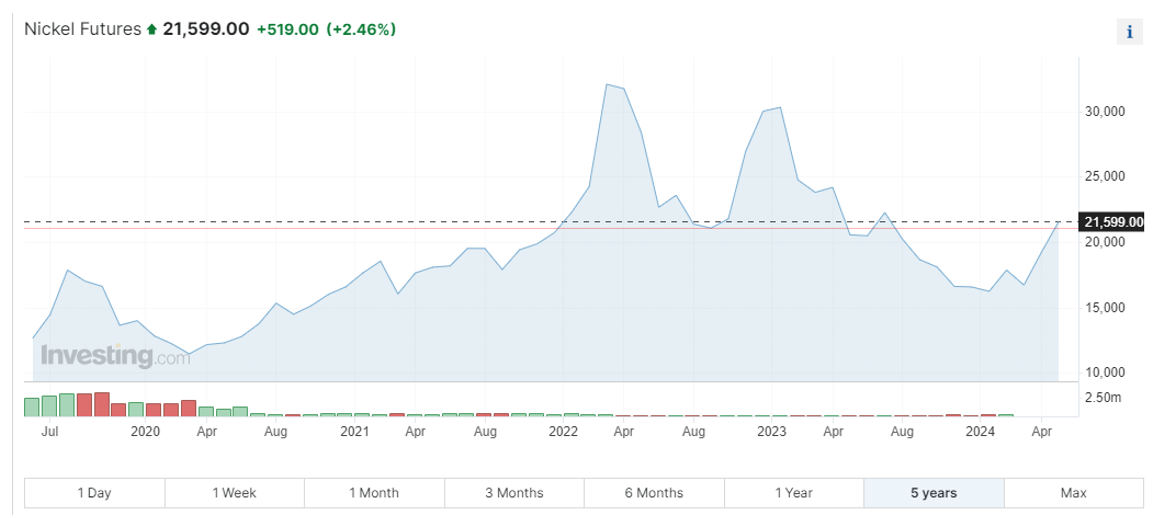Choose the 1 Month chart period
This screenshot has height=518, width=1170.
pyautogui.click(x=374, y=492)
